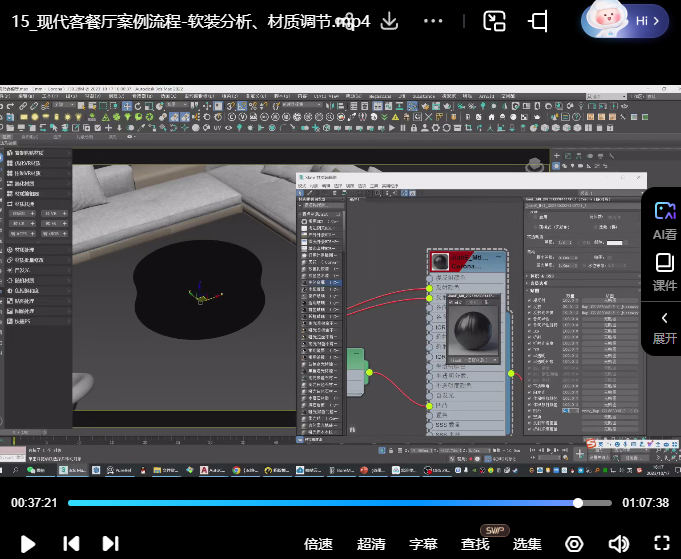
Task: Skip to the next video
Action: click(110, 543)
